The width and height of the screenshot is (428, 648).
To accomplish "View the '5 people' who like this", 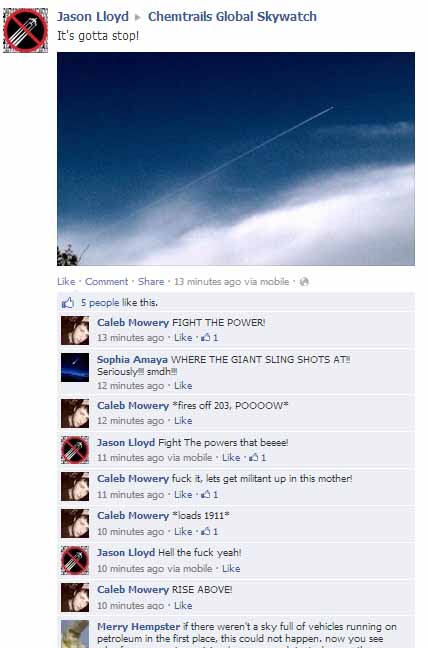I will pos(100,303).
